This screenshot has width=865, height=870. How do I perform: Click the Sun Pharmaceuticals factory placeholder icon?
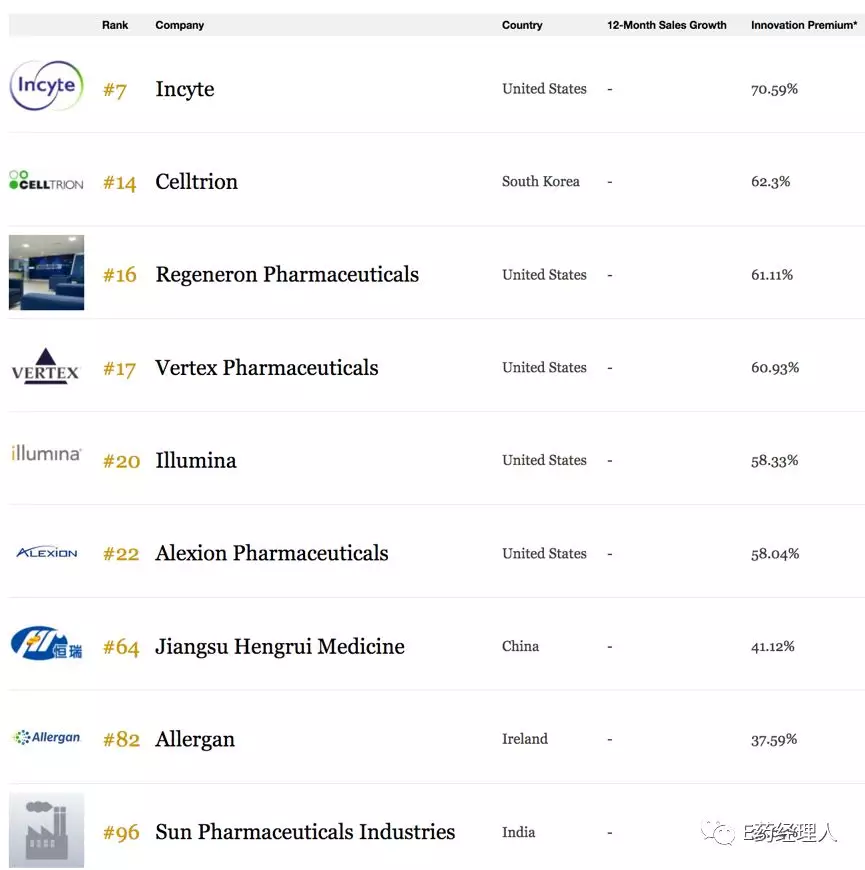click(x=46, y=830)
